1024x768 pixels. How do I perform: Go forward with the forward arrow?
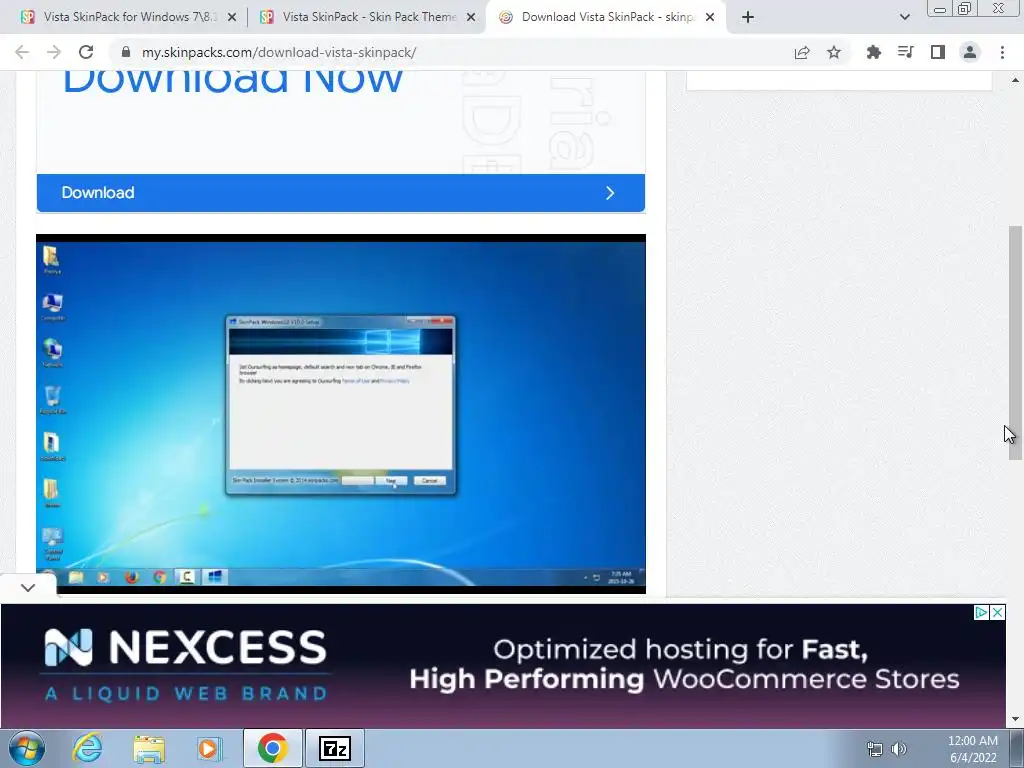[x=54, y=52]
